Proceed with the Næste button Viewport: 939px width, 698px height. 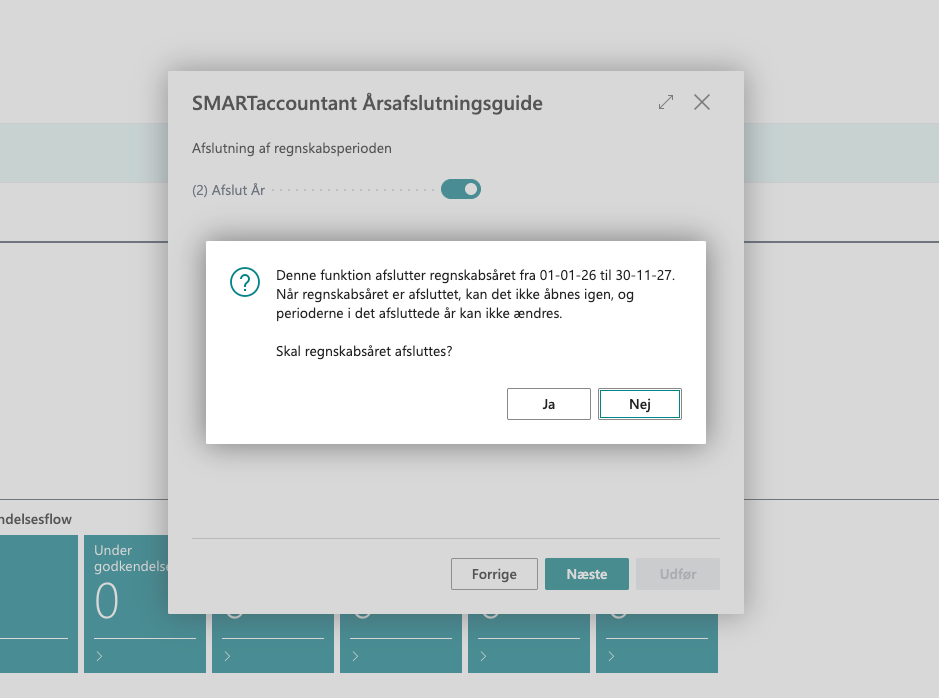(x=587, y=574)
